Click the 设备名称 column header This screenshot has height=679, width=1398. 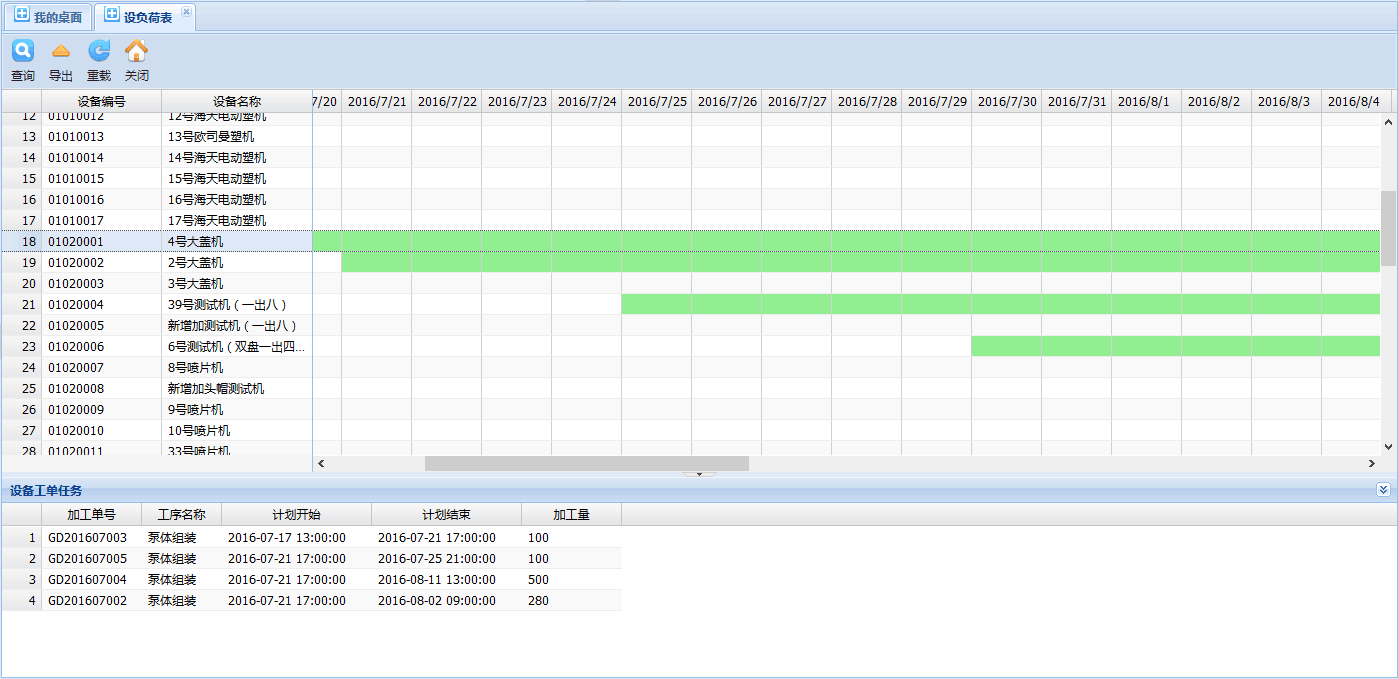[236, 101]
